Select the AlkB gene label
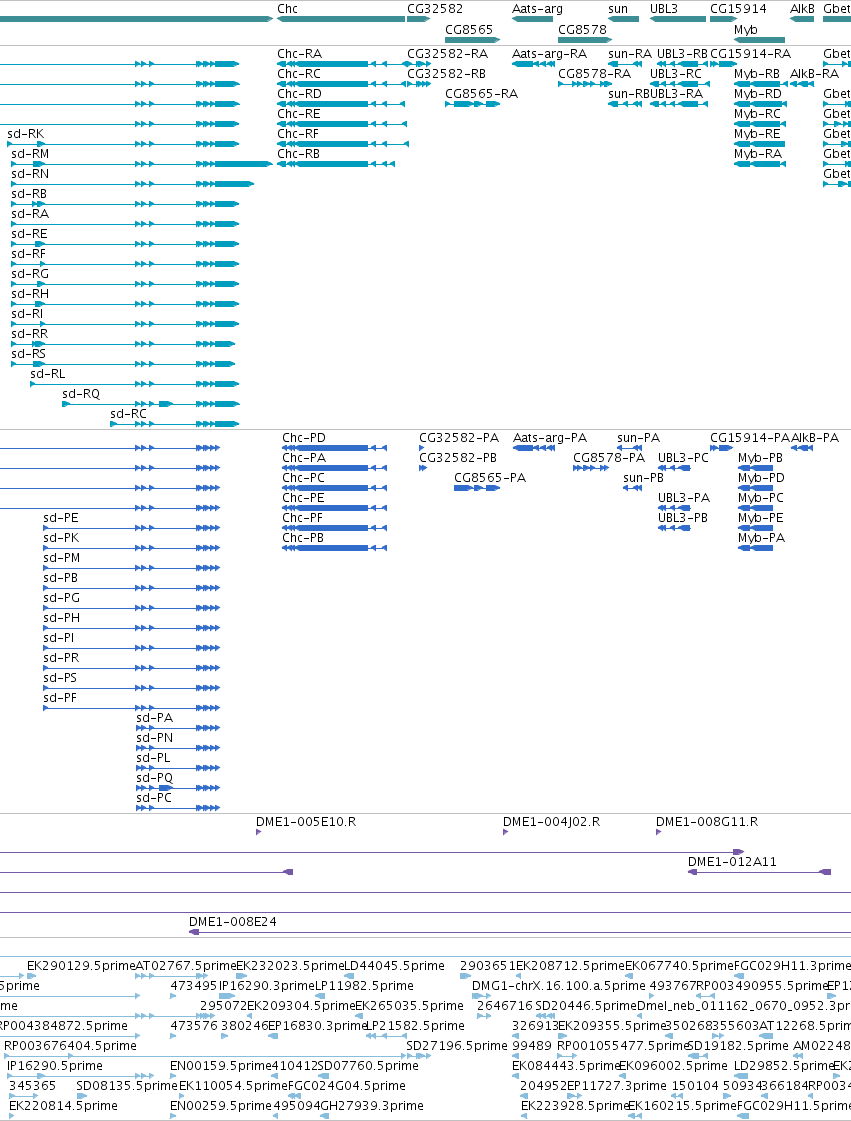The height and width of the screenshot is (1121, 851). click(802, 9)
